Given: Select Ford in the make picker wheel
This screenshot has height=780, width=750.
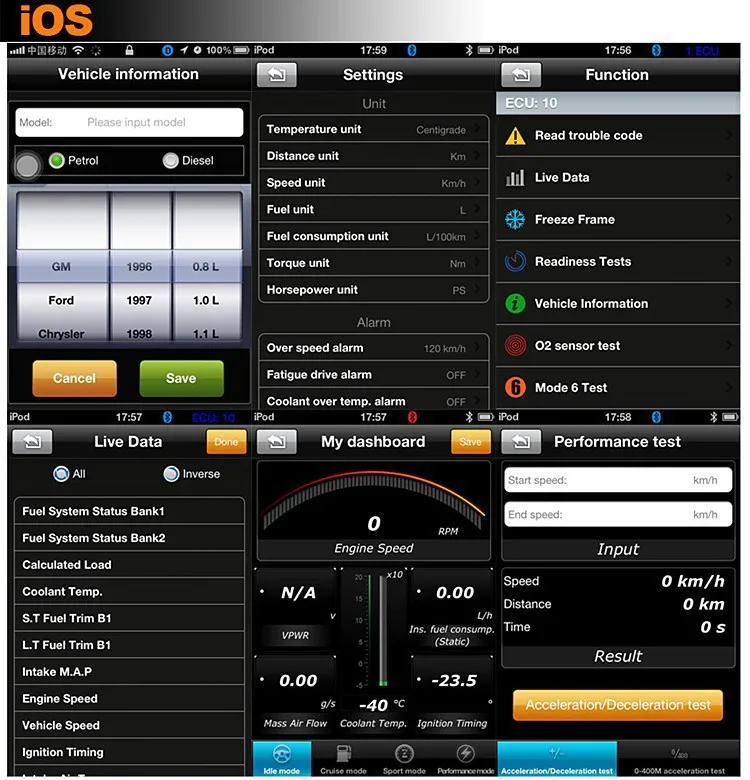Looking at the screenshot, I should [x=62, y=300].
